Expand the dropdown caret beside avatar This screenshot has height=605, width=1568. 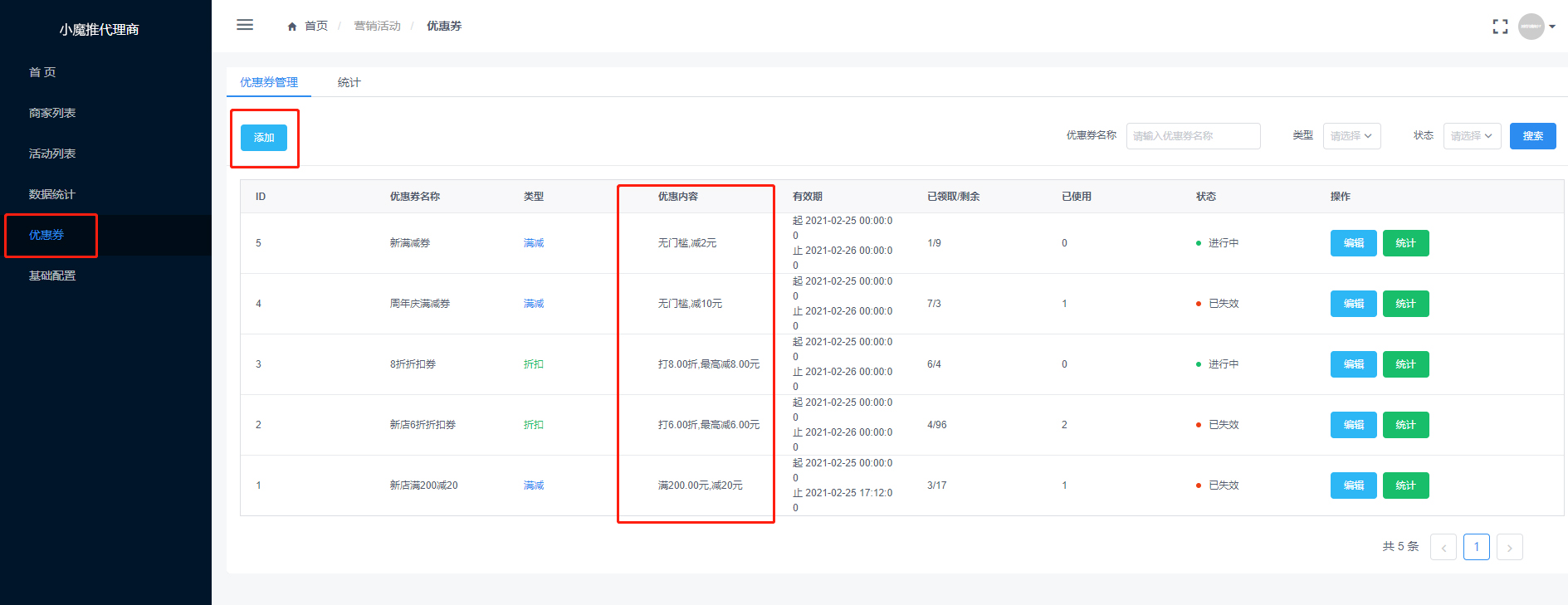pyautogui.click(x=1552, y=27)
